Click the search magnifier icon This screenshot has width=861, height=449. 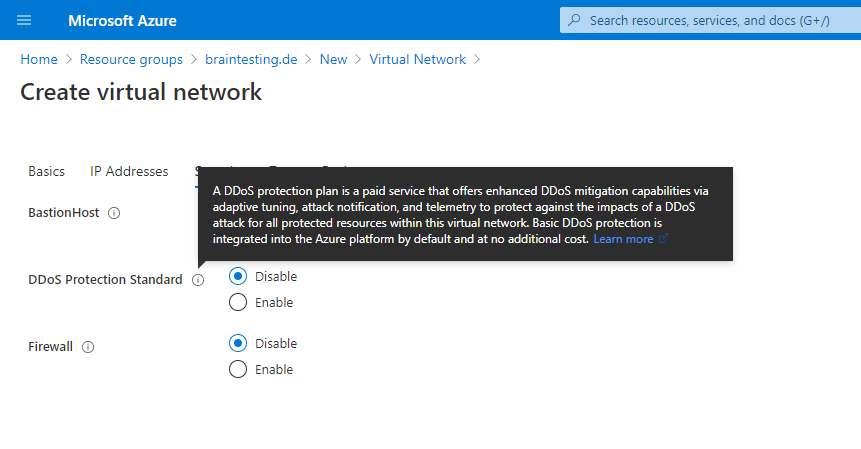(574, 20)
